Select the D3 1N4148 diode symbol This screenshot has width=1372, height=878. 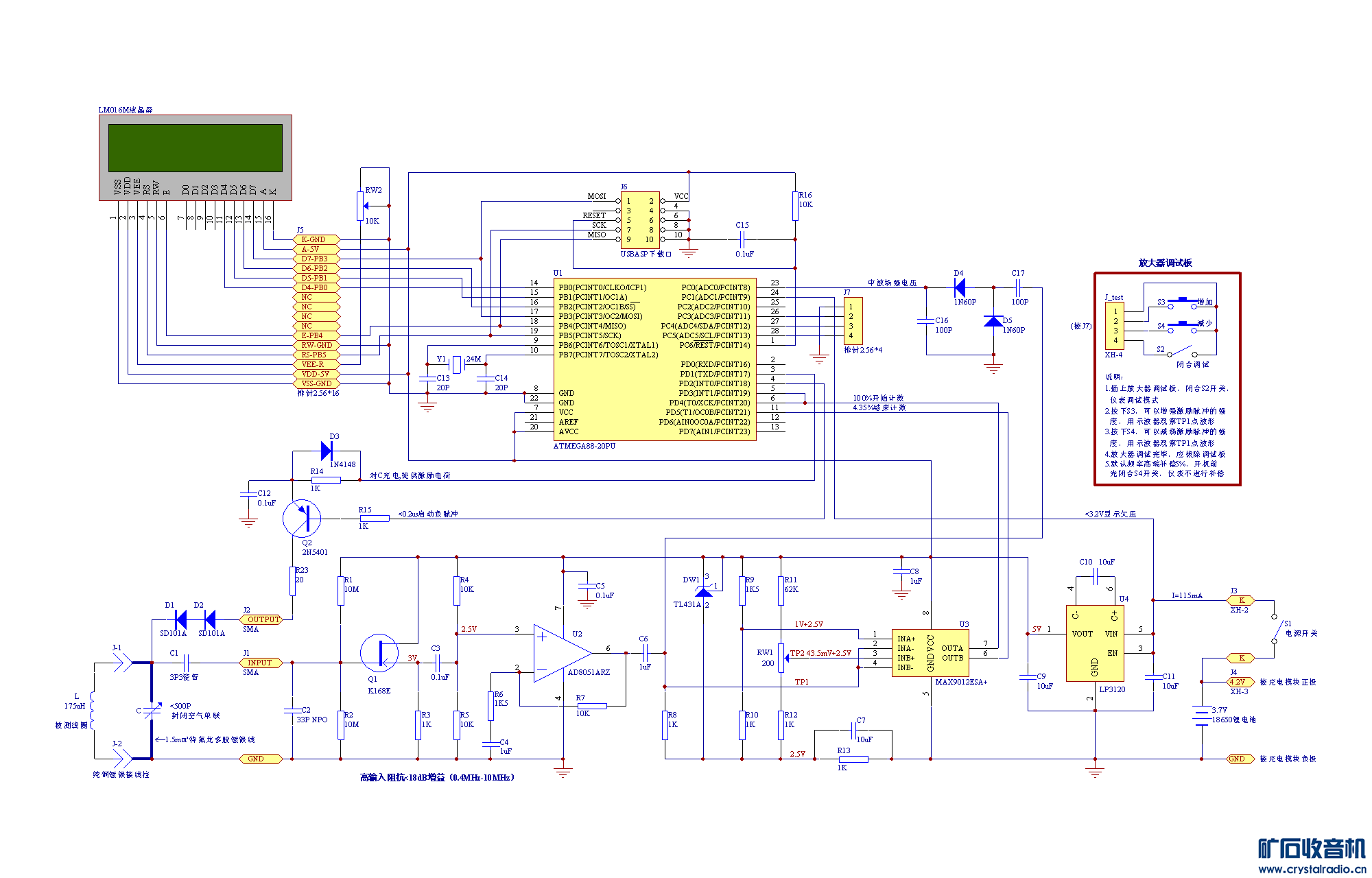(x=327, y=451)
